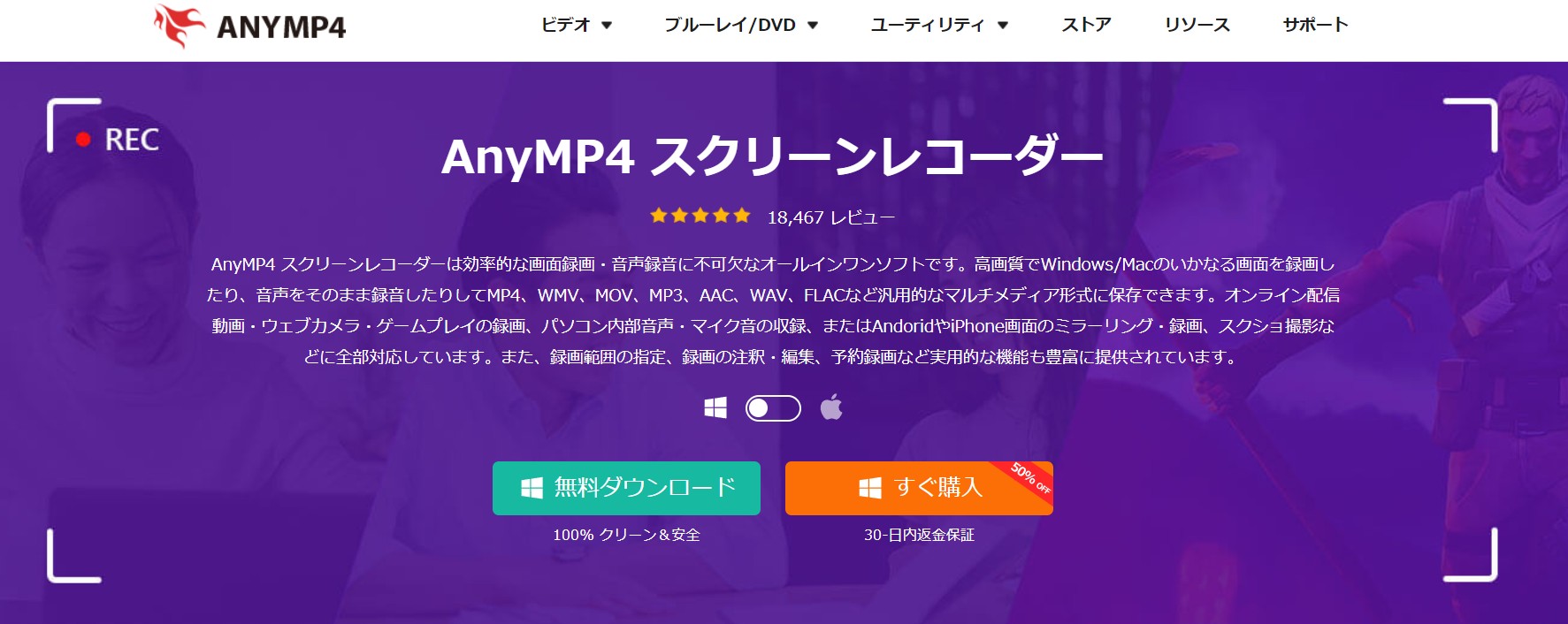The height and width of the screenshot is (624, 1568).
Task: Click the すぐ購入 button
Action: (919, 488)
